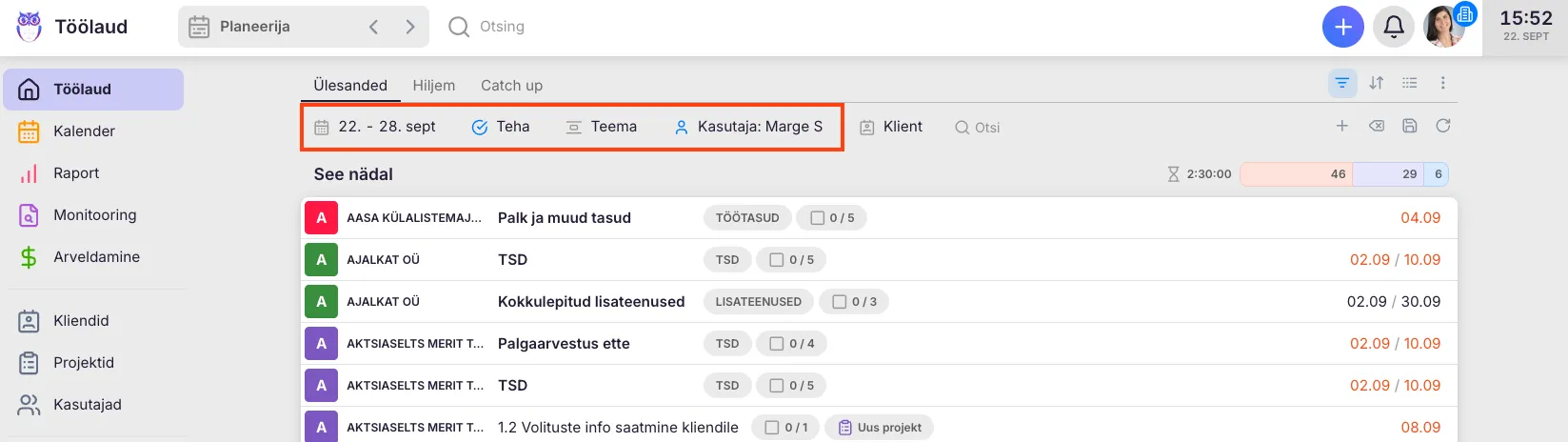Click the Otsing search field
Image resolution: width=1568 pixels, height=442 pixels.
(502, 27)
